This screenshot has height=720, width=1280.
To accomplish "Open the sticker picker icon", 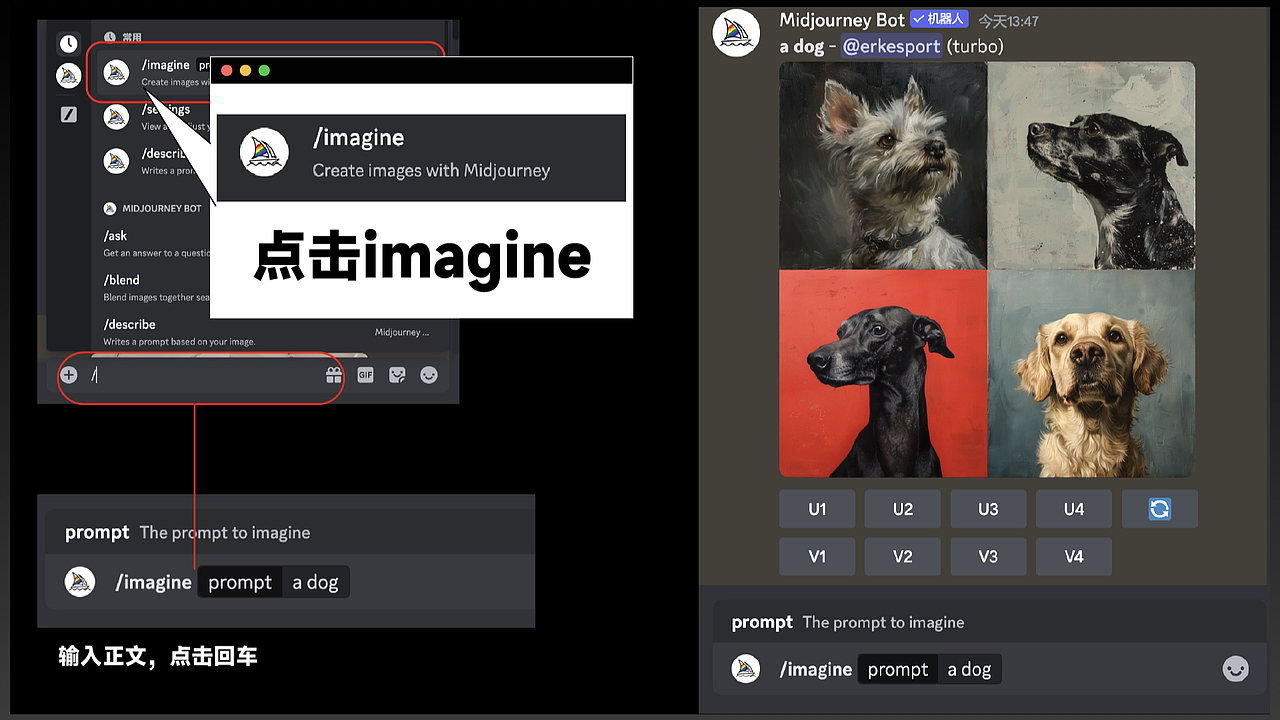I will tap(397, 375).
